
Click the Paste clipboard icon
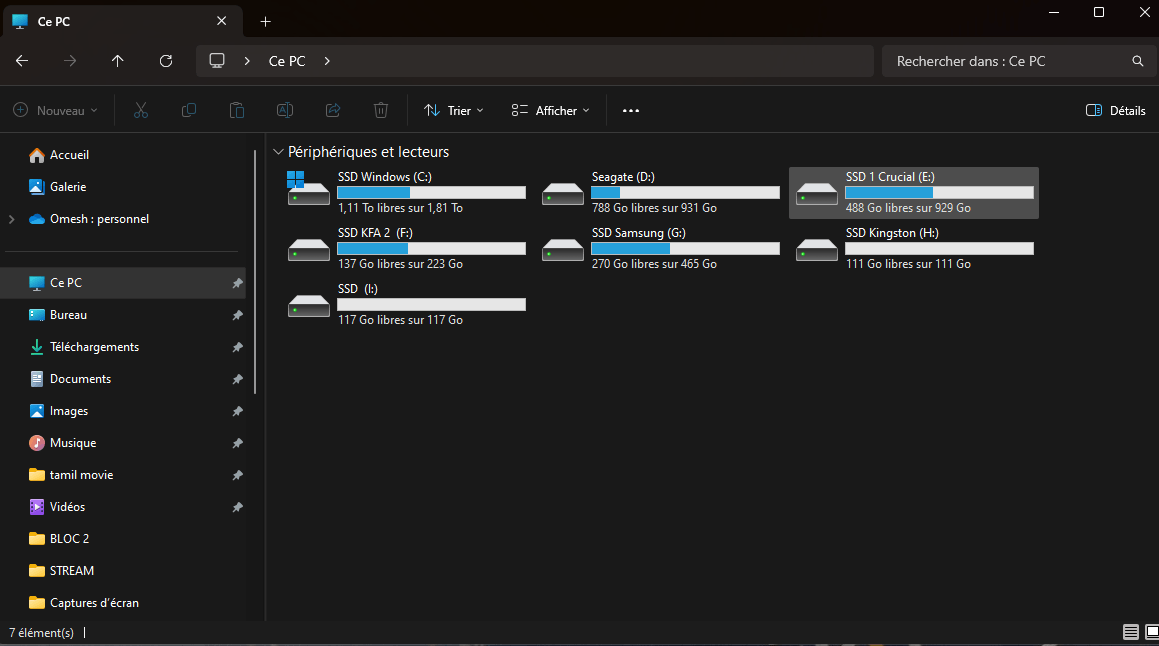pos(237,110)
